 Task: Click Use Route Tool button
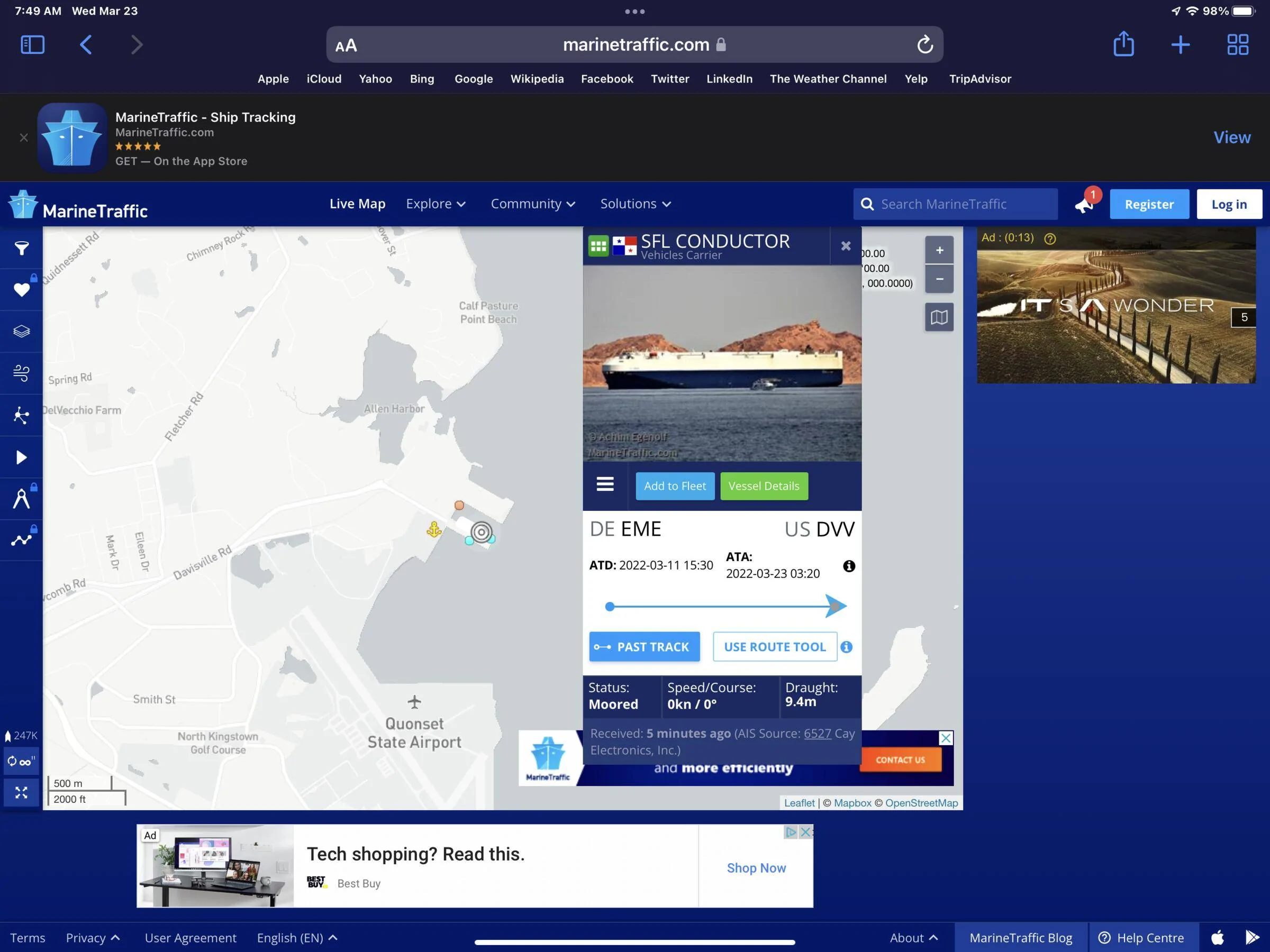pos(775,647)
